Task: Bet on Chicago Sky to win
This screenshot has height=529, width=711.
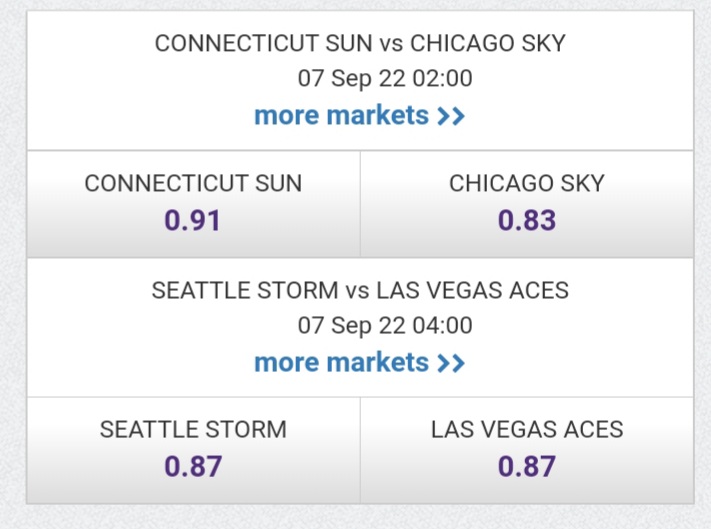Action: pyautogui.click(x=527, y=204)
